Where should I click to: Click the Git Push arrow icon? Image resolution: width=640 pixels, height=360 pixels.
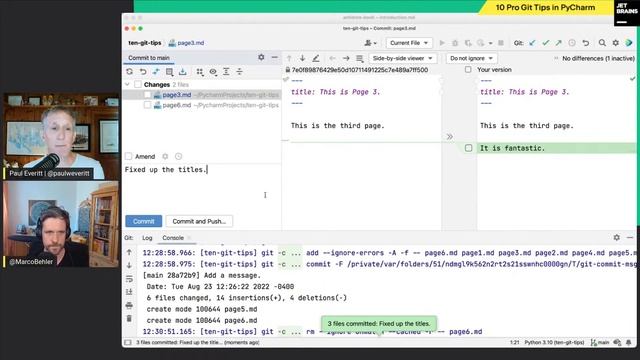pyautogui.click(x=558, y=43)
